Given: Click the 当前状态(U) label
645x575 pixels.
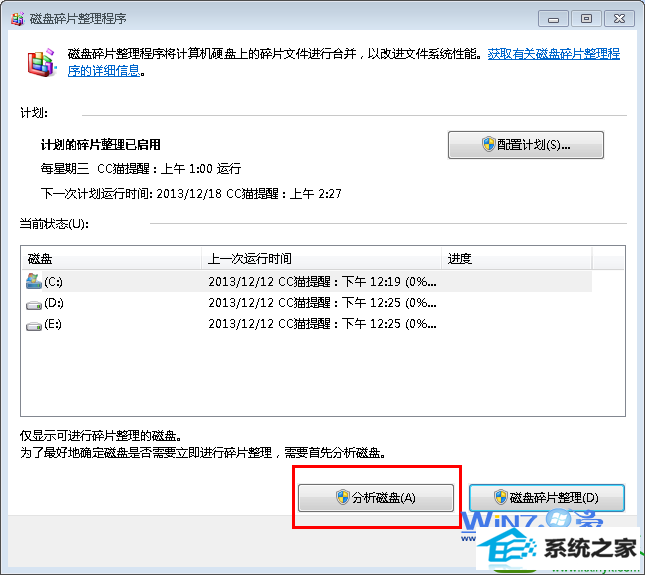Looking at the screenshot, I should [54, 224].
